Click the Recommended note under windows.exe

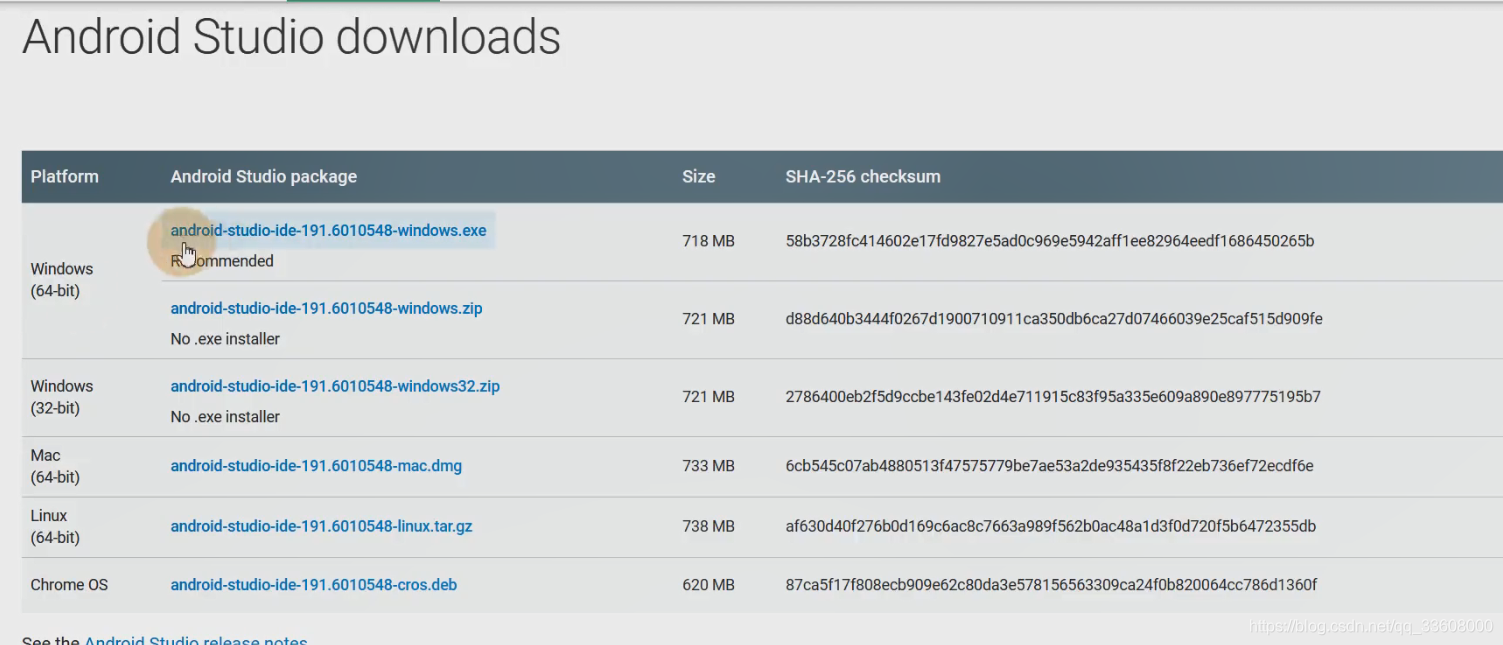[x=222, y=261]
